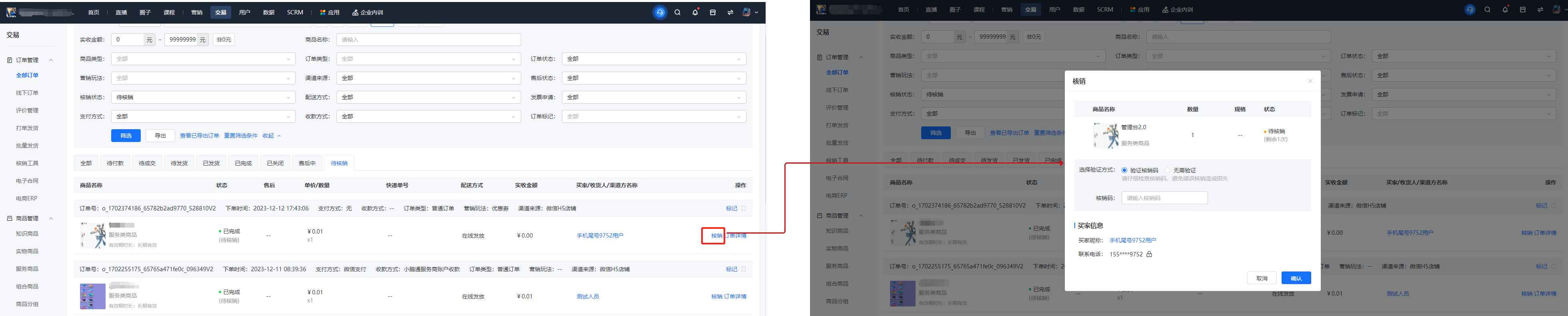Switch to 售后中 tab in left screenshot
This screenshot has height=316, width=1568.
point(307,163)
